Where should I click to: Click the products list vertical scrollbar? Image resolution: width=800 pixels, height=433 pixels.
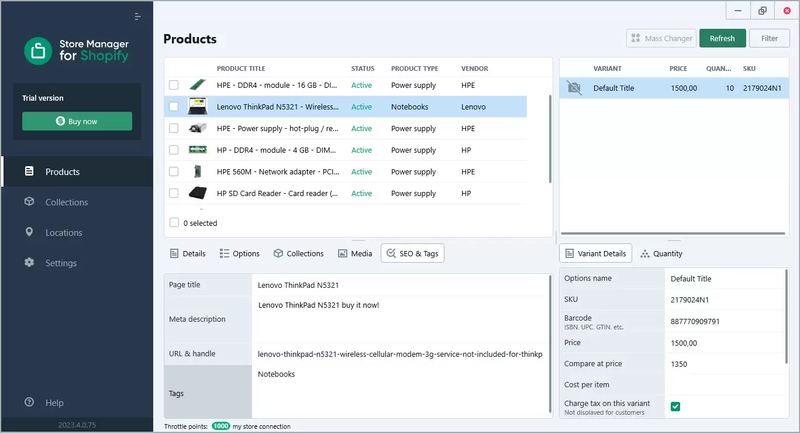550,139
